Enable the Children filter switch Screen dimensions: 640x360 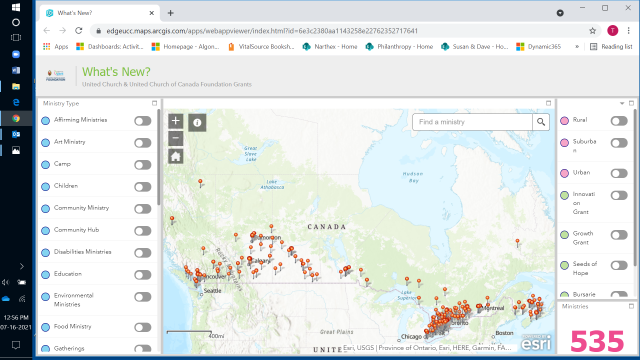click(142, 187)
